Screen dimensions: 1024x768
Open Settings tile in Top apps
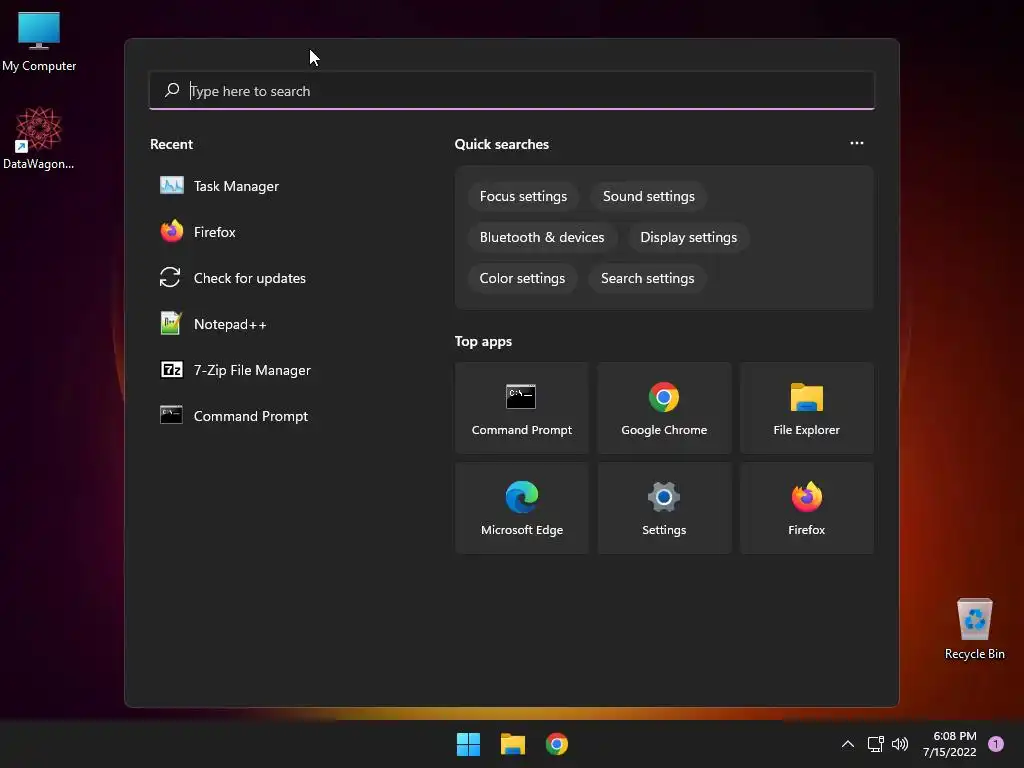pos(664,508)
